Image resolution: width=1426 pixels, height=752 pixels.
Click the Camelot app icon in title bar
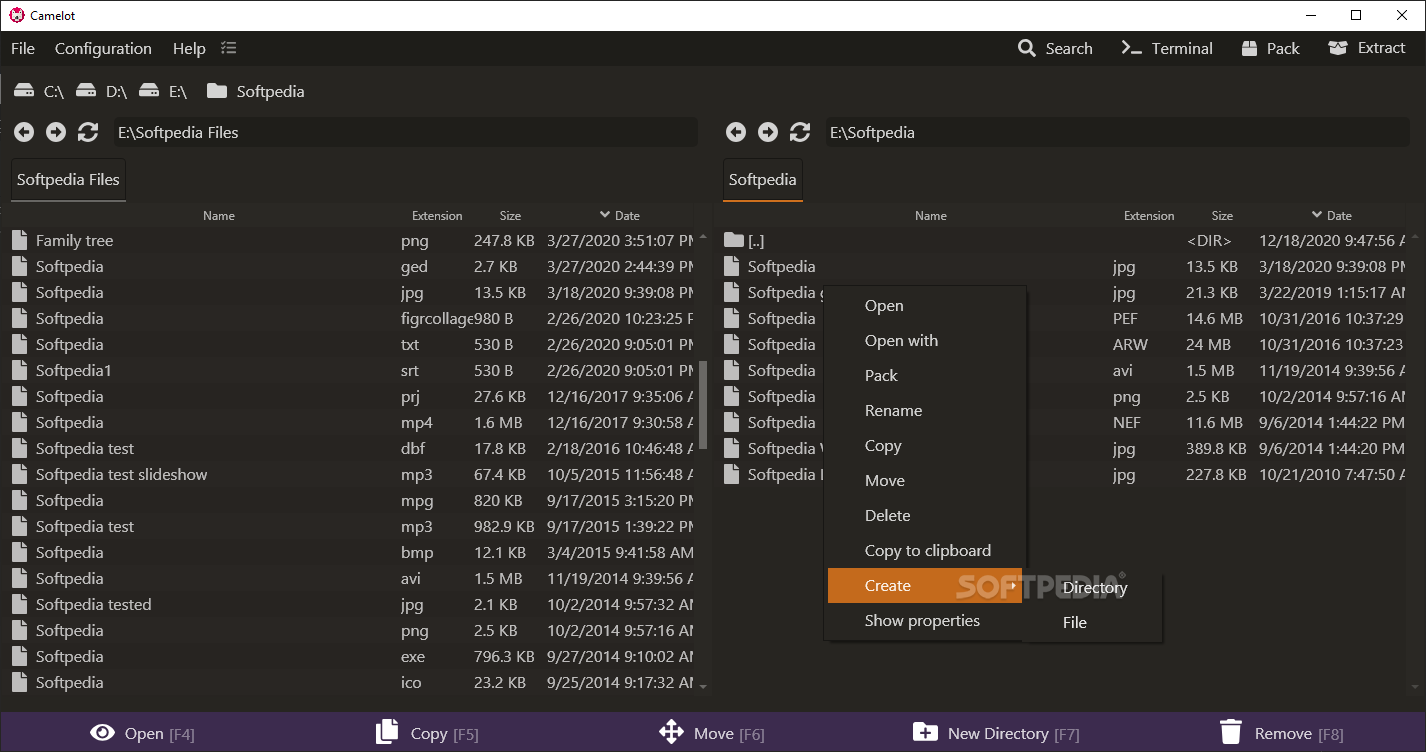point(17,15)
